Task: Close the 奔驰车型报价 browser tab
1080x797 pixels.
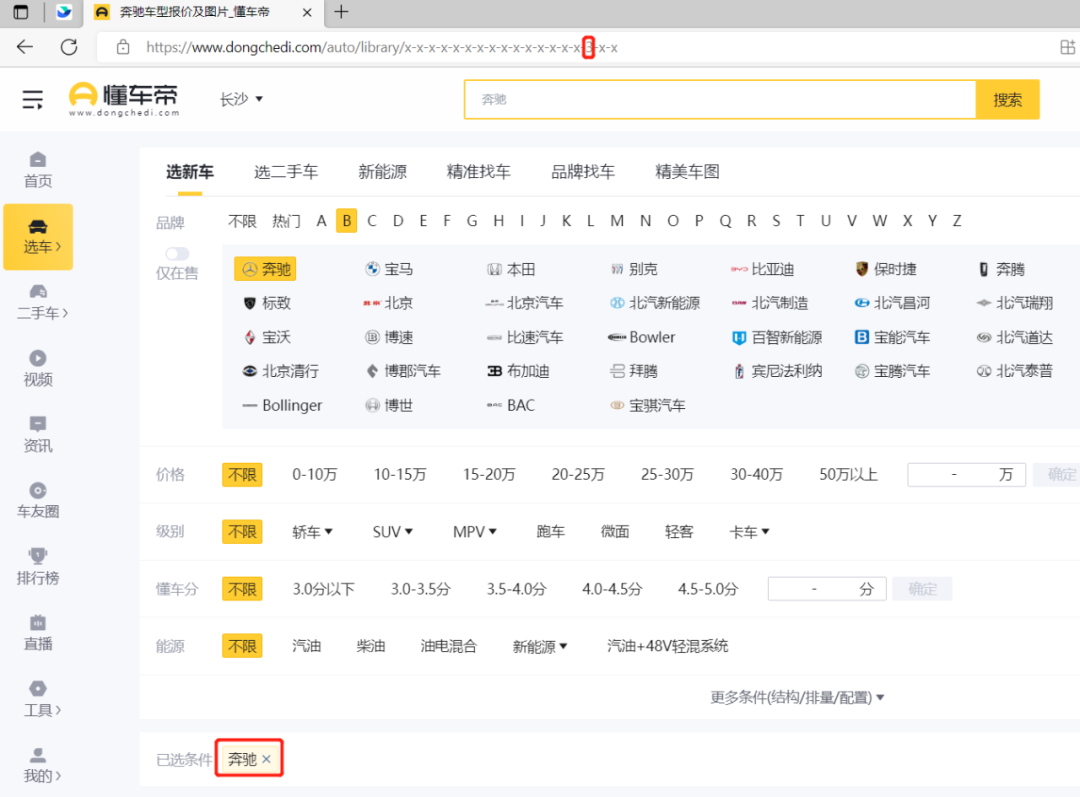Action: coord(307,12)
